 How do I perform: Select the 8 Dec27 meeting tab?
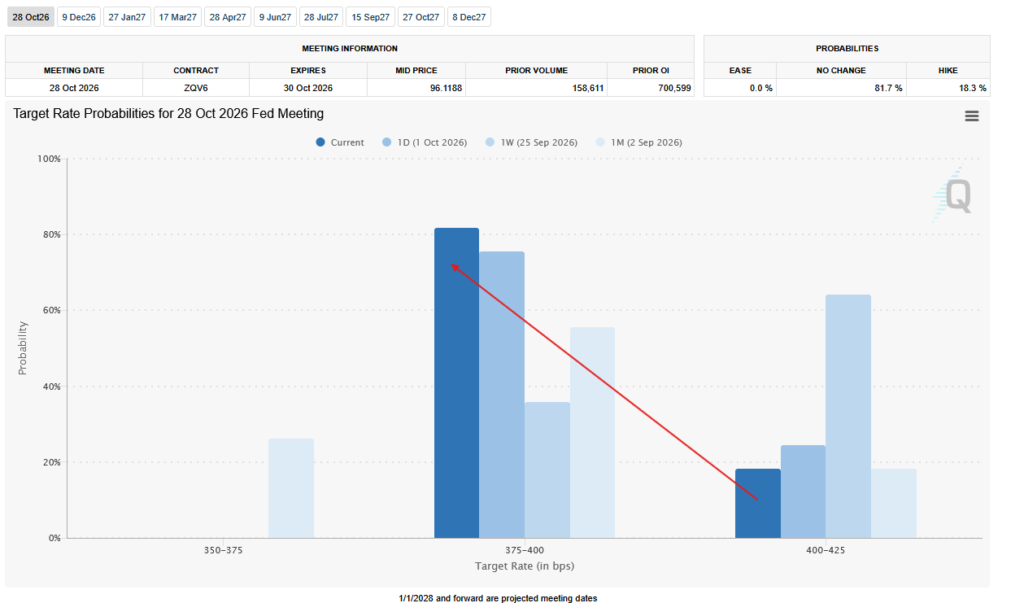pos(469,17)
